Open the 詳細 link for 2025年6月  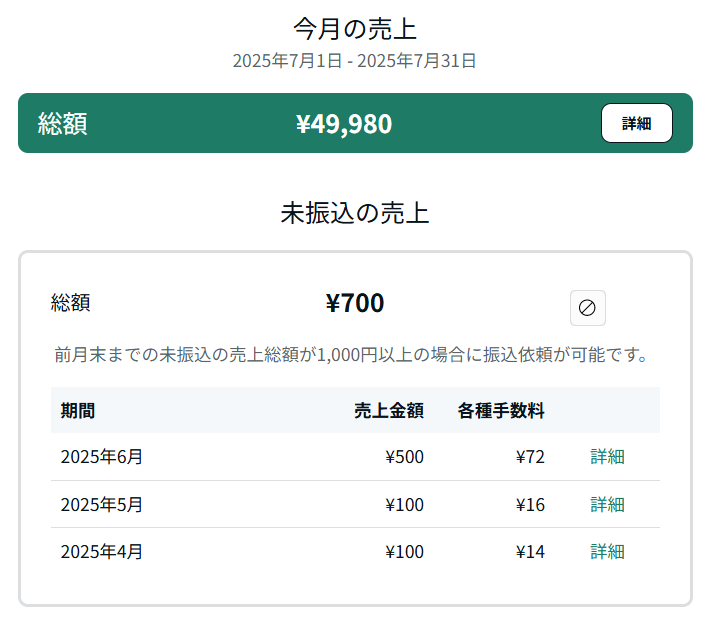tap(607, 457)
